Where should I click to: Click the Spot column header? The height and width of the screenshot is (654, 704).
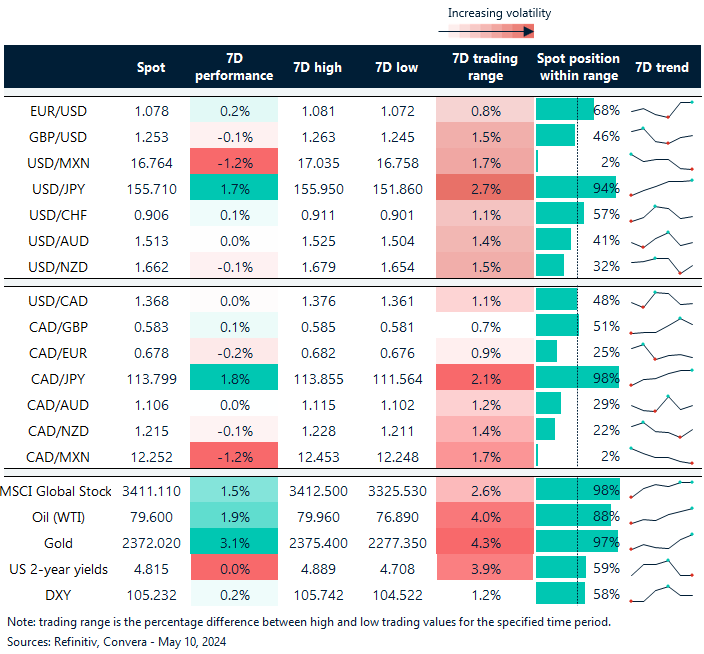[x=151, y=67]
